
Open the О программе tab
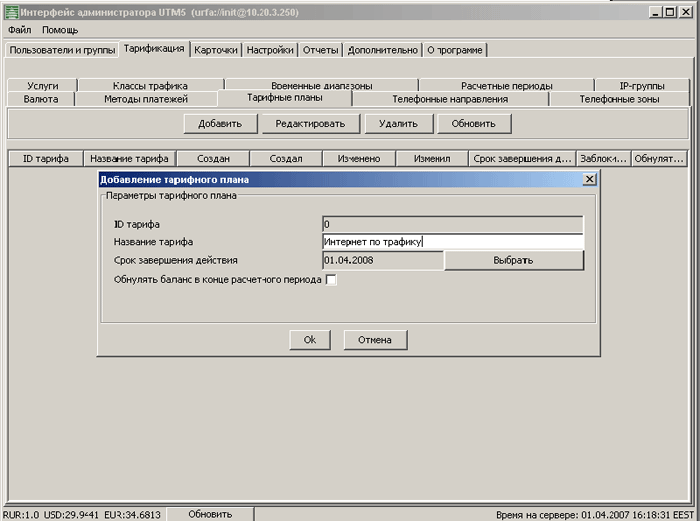454,50
